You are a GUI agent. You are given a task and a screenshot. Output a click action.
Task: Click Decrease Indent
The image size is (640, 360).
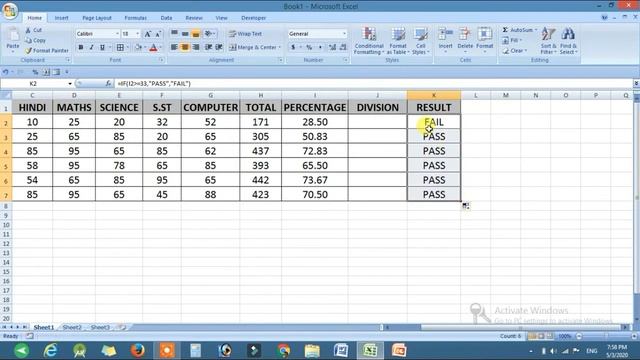tap(209, 47)
